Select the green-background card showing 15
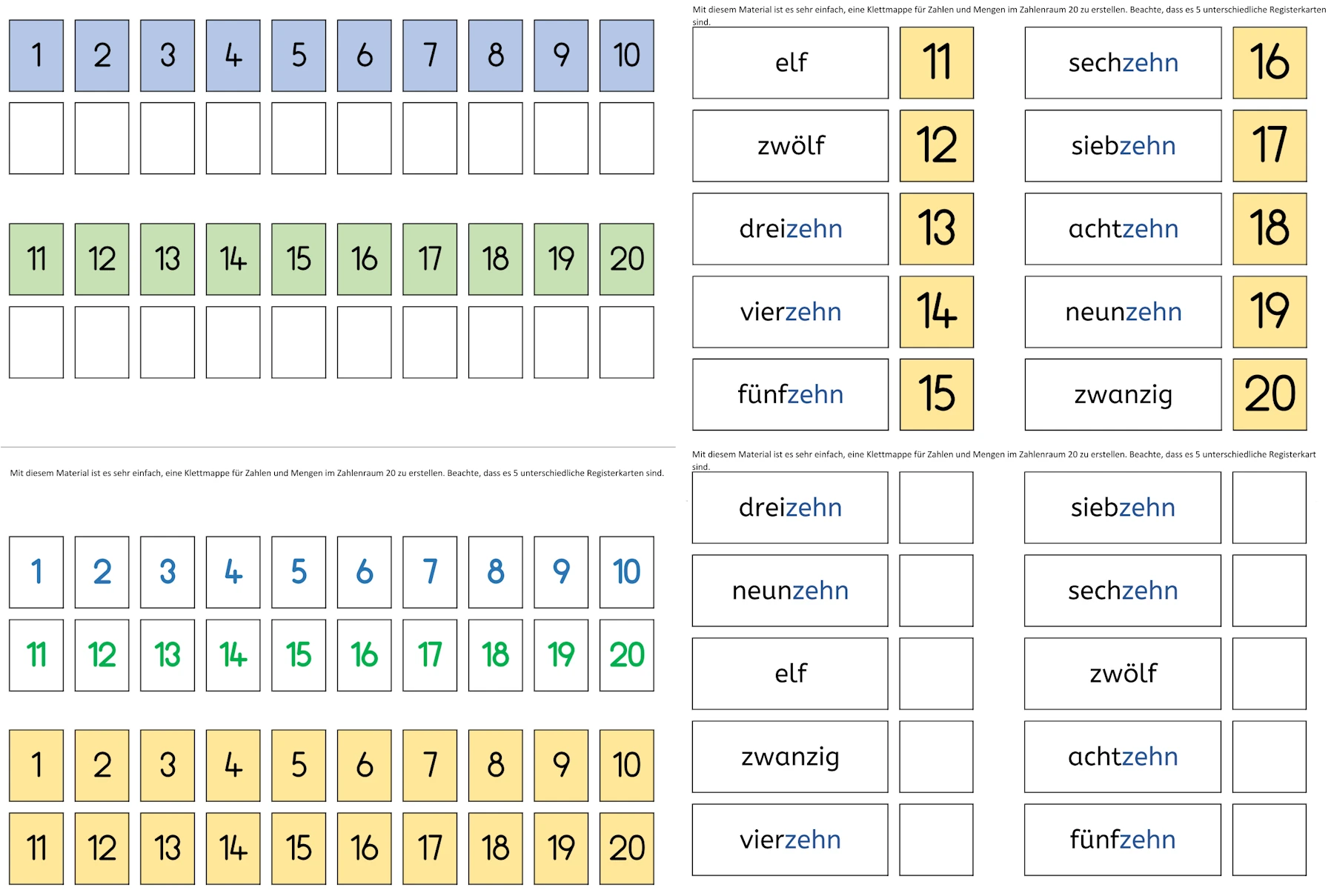1334x896 pixels. point(299,259)
